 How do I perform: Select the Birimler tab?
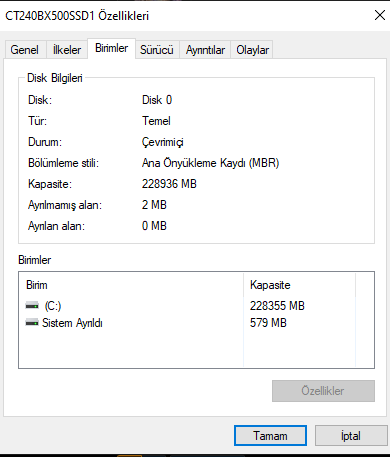point(111,48)
